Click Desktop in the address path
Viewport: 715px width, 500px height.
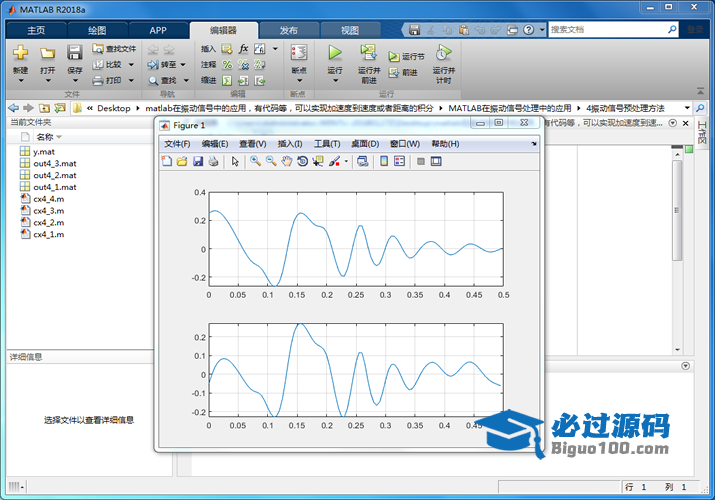coord(114,108)
